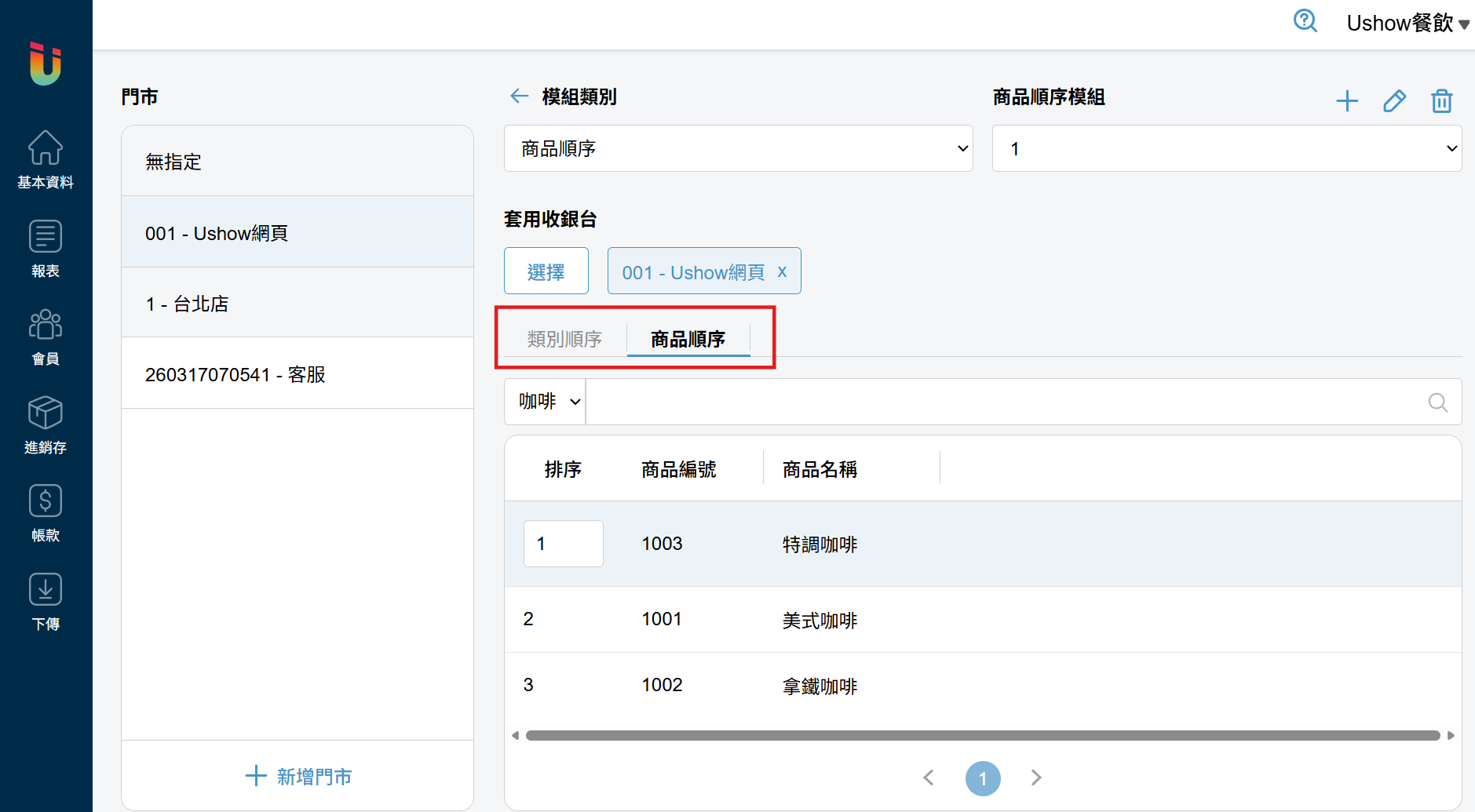Image resolution: width=1475 pixels, height=812 pixels.
Task: Open the 商品順序模組 dropdown showing 1
Action: (1227, 148)
